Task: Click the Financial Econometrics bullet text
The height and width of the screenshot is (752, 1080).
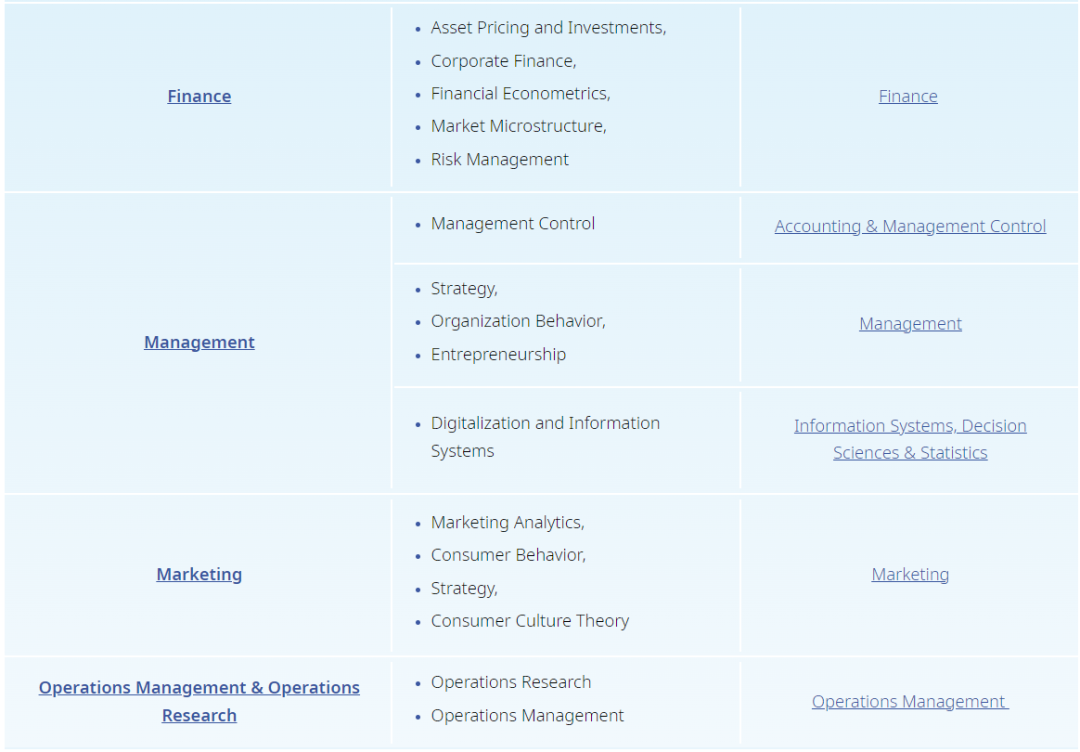Action: [x=520, y=94]
